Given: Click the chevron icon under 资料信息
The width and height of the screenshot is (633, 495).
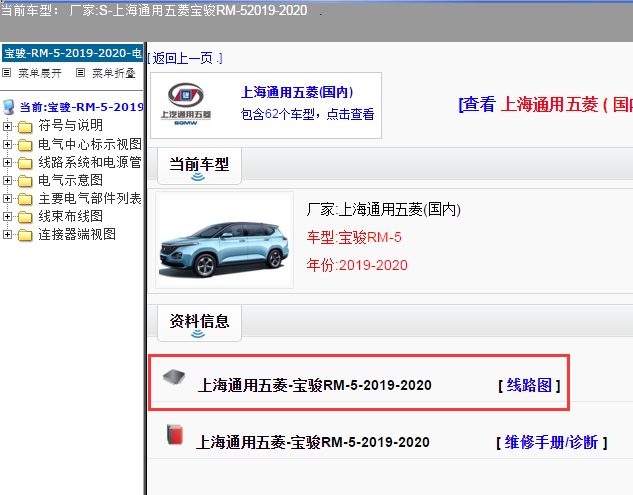Looking at the screenshot, I should pos(198,333).
